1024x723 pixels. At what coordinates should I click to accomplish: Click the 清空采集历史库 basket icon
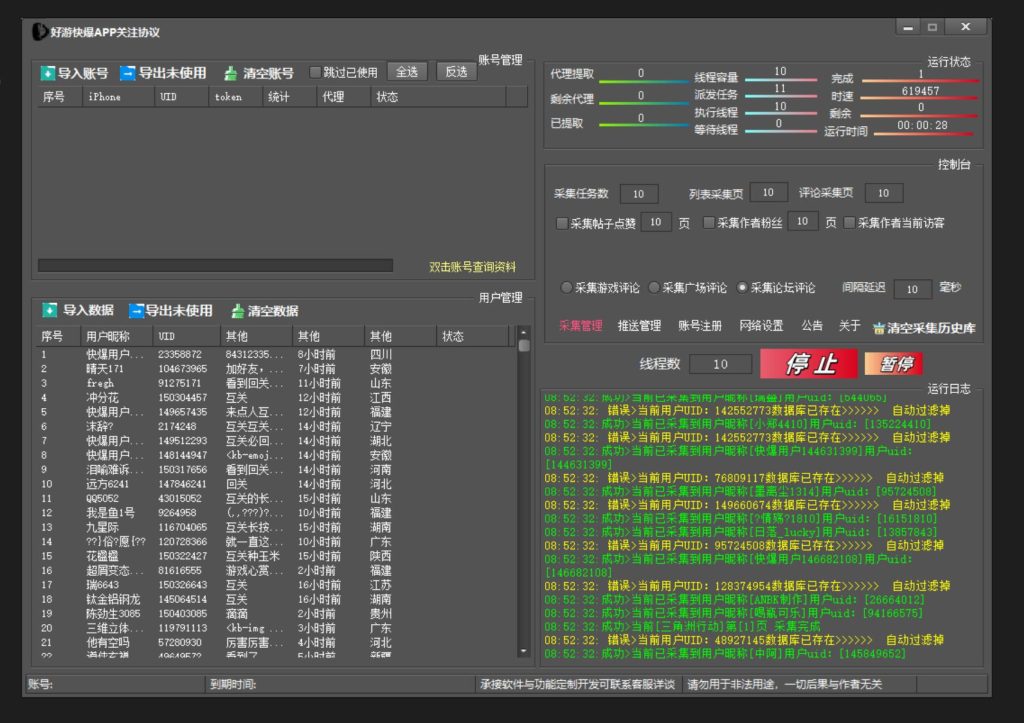[x=879, y=327]
